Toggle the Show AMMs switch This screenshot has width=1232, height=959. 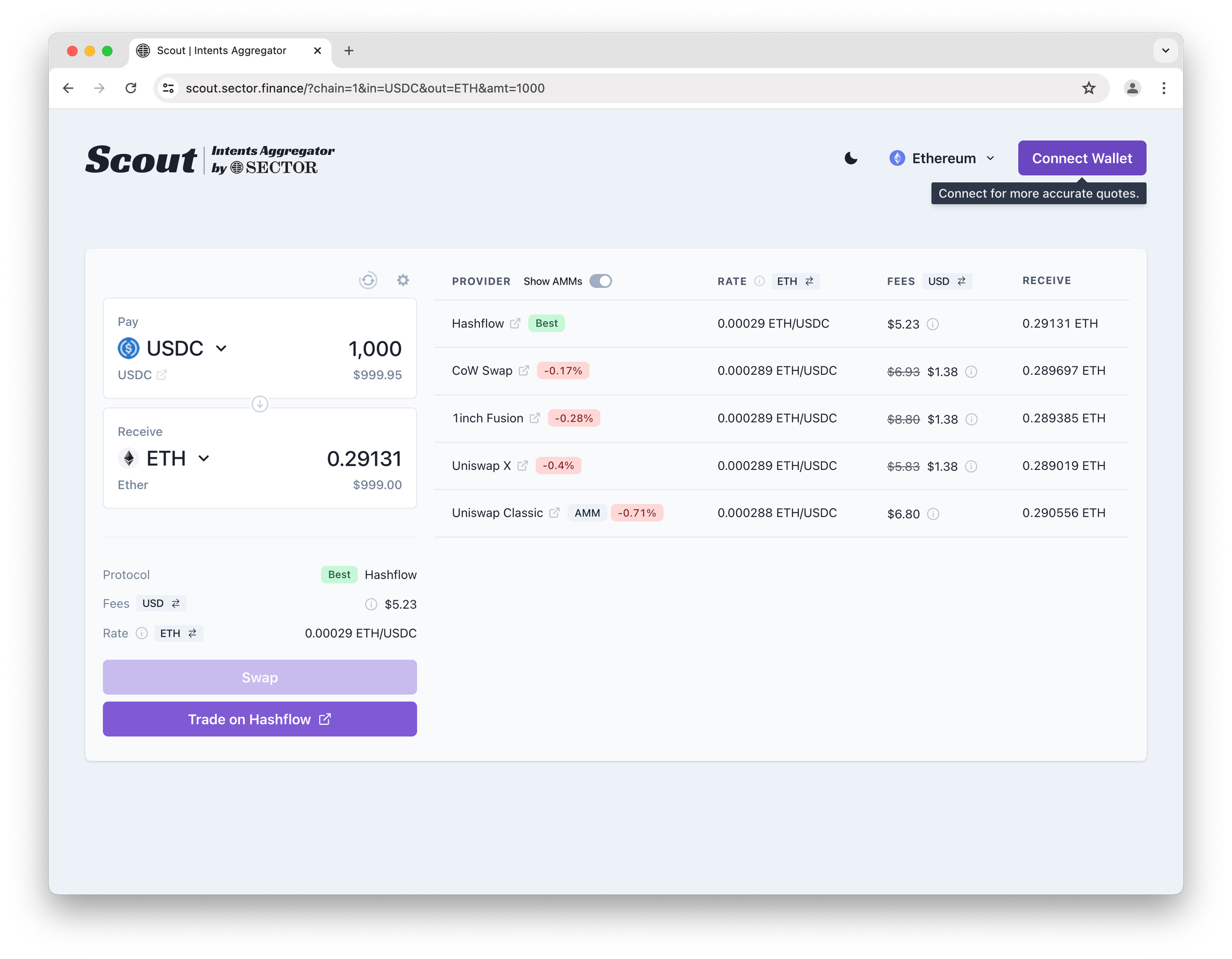600,281
